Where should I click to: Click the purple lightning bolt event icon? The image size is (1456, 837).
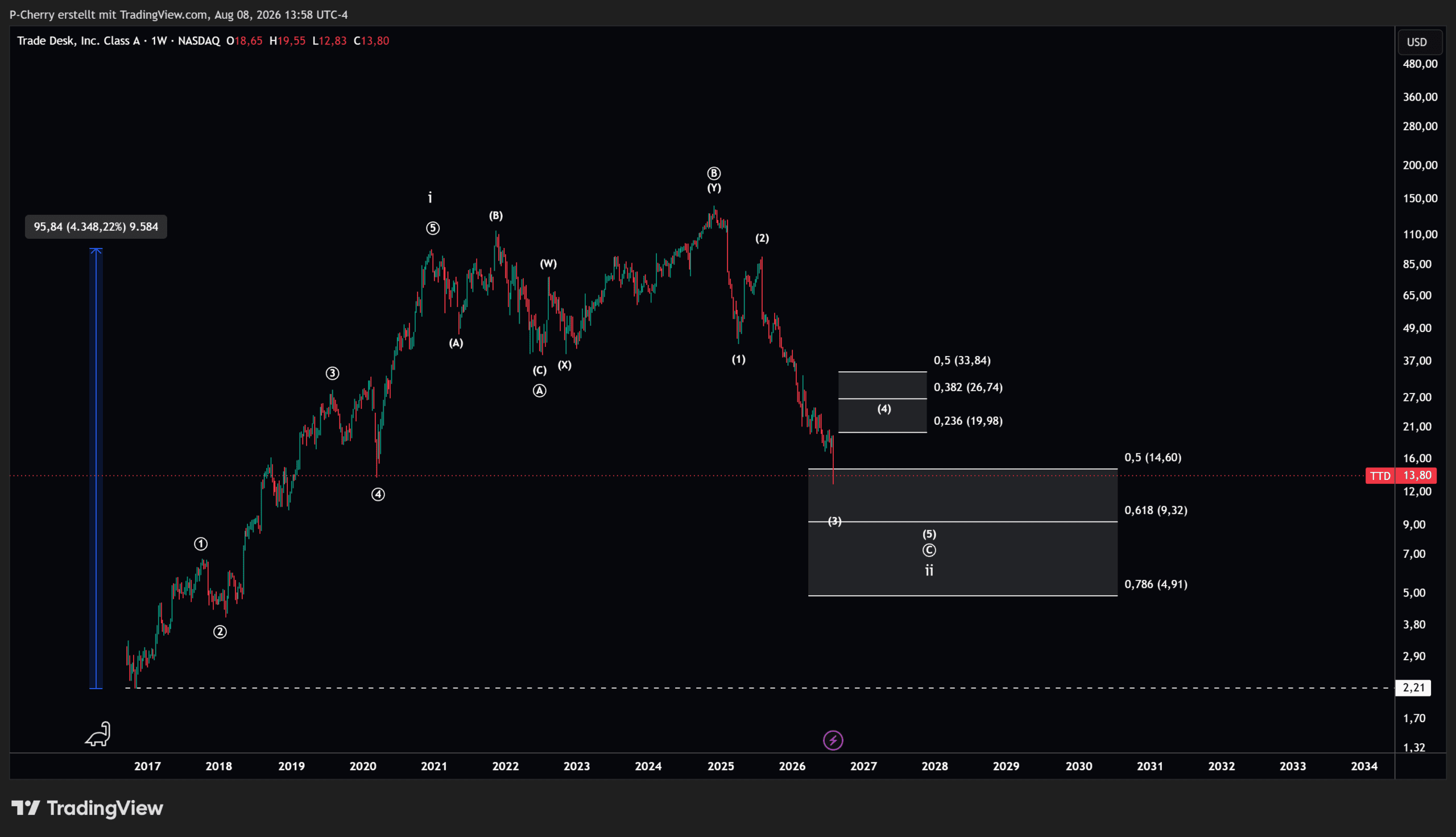833,740
